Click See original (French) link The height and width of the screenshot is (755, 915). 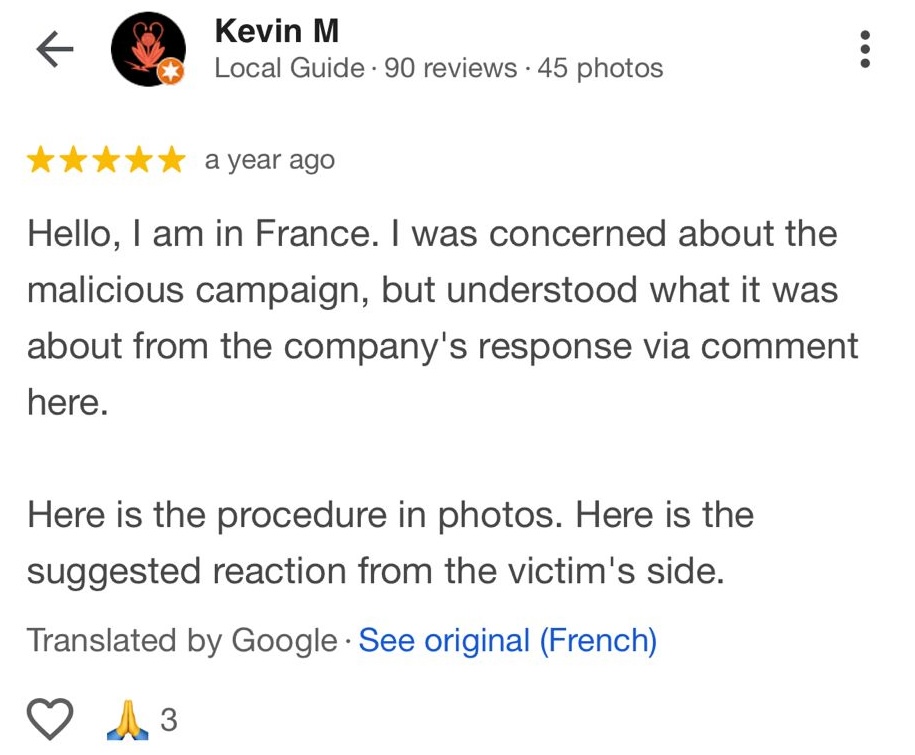pyautogui.click(x=508, y=641)
